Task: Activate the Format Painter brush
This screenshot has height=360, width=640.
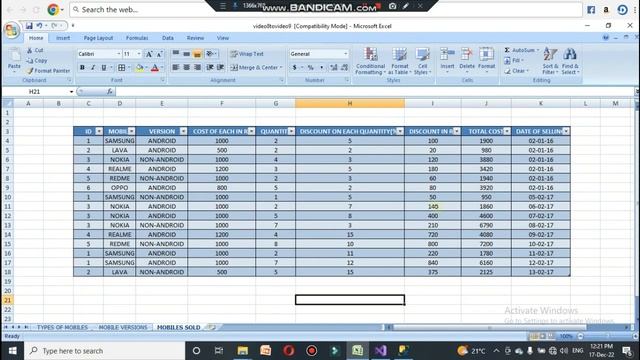Action: coord(49,71)
